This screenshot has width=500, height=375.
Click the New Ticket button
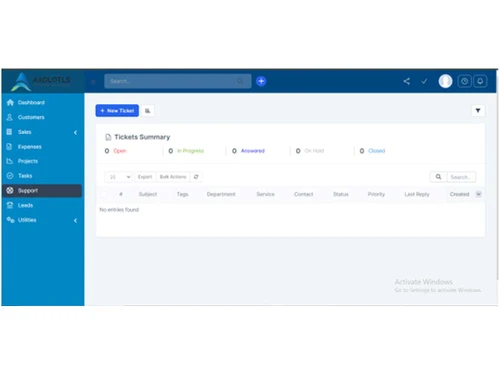click(117, 111)
